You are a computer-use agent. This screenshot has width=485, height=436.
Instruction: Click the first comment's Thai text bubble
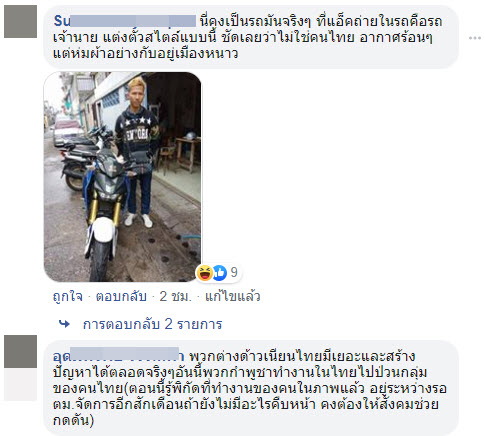(251, 37)
